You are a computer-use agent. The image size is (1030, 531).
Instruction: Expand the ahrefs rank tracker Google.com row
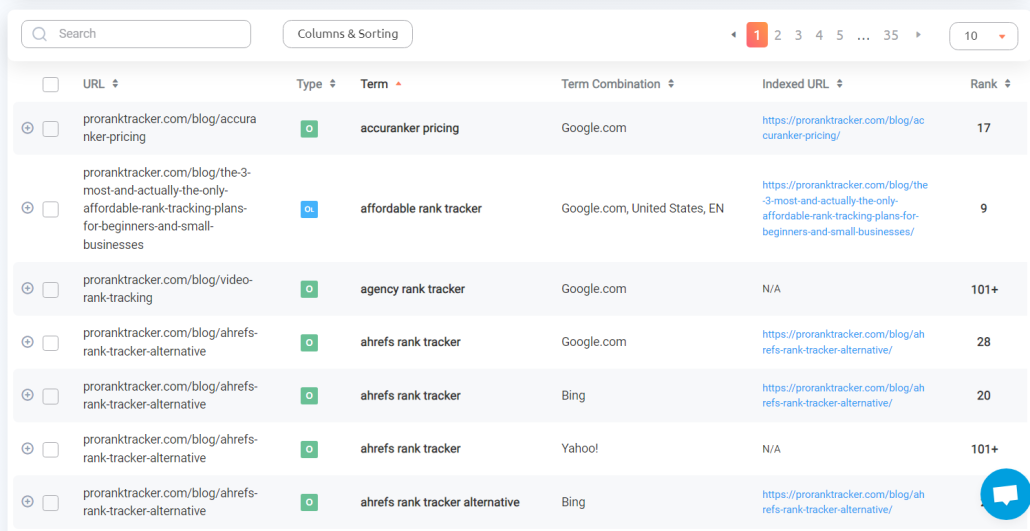click(x=27, y=341)
